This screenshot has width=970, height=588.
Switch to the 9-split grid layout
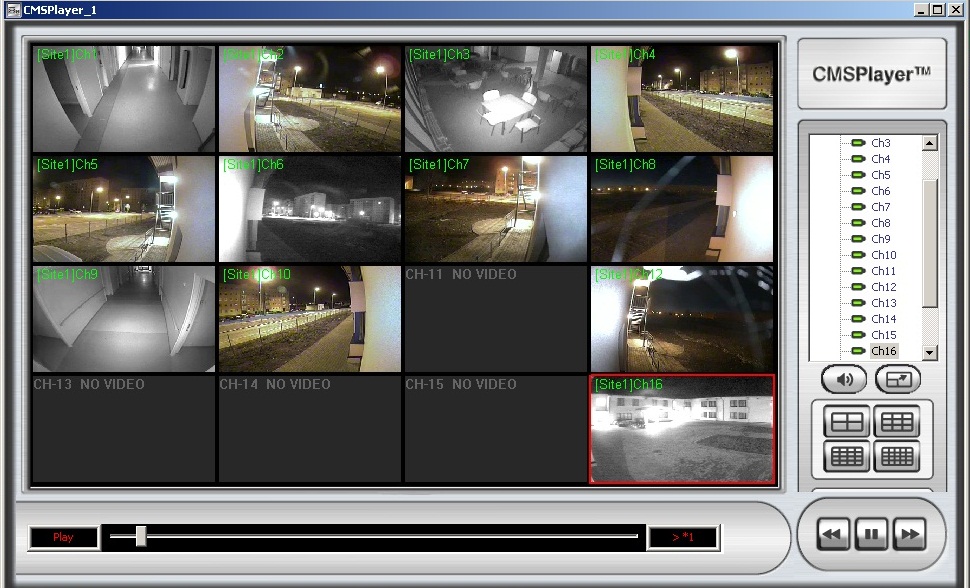(897, 422)
